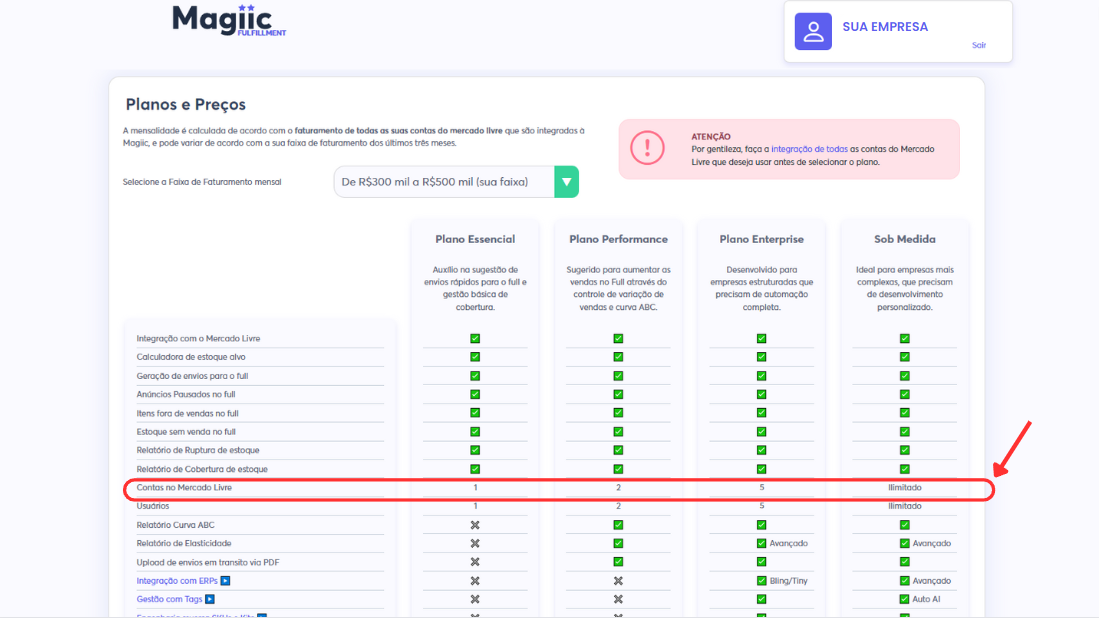This screenshot has width=1099, height=618.
Task: Click the Contas no Mercado Livre row label
Action: pyautogui.click(x=184, y=488)
